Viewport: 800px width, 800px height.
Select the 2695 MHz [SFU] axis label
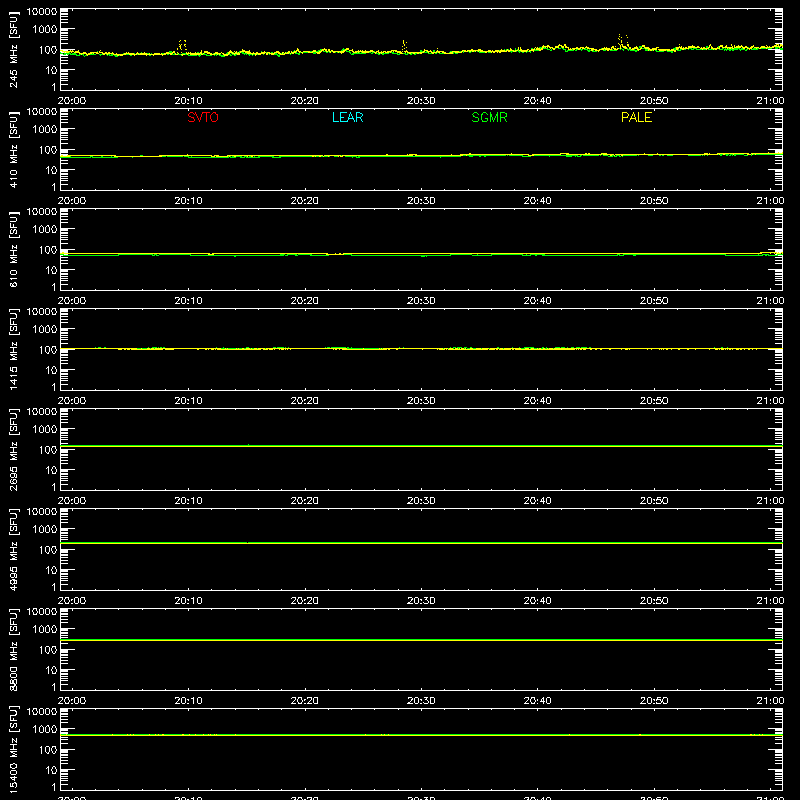point(13,449)
